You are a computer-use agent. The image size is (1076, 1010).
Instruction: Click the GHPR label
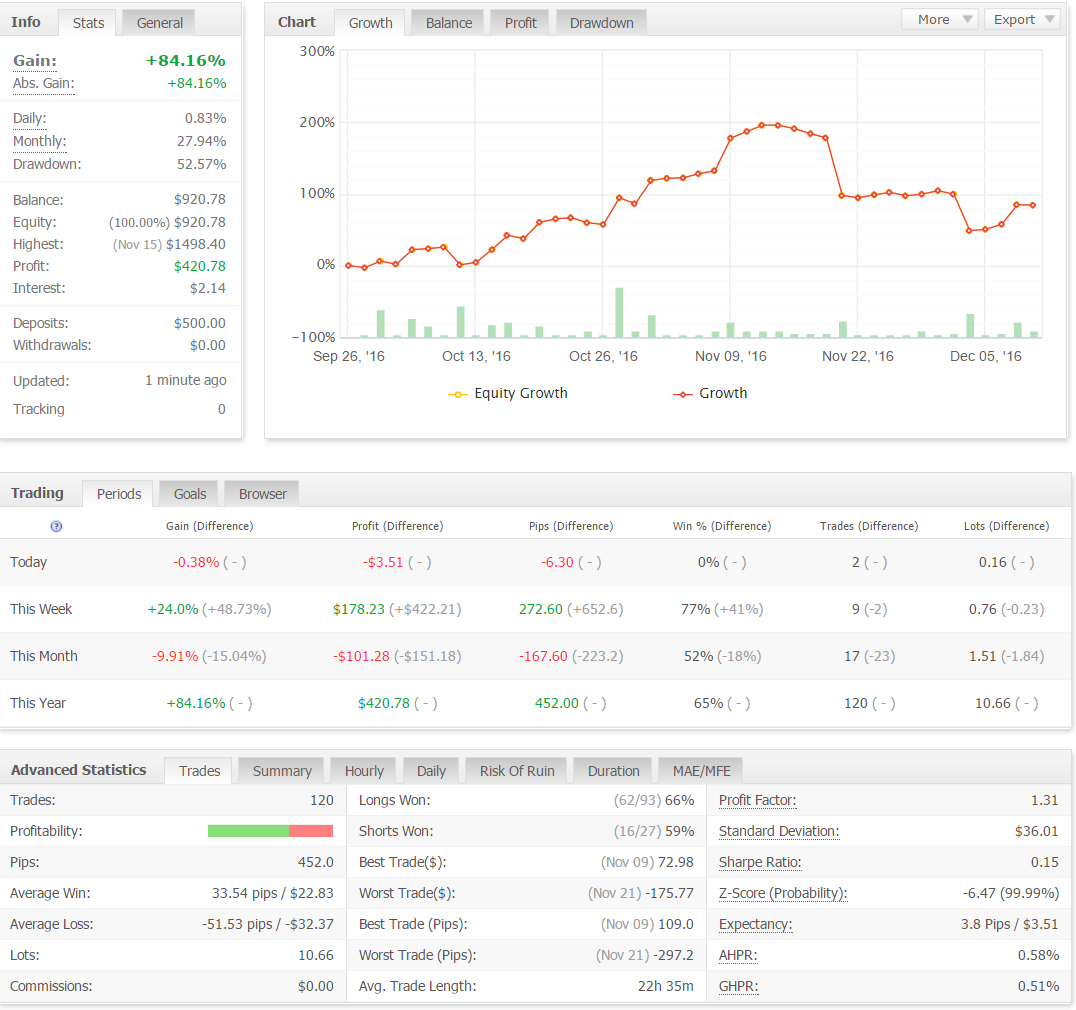(738, 987)
